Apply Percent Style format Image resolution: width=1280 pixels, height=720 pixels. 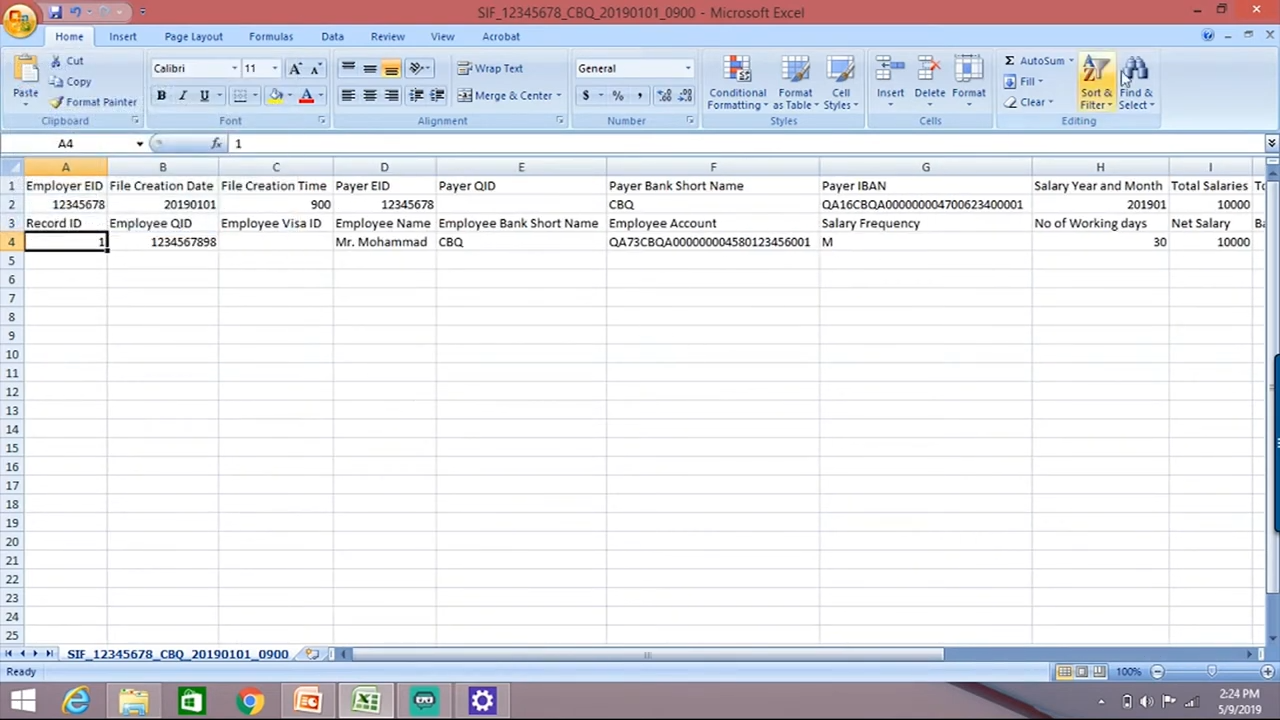[617, 95]
